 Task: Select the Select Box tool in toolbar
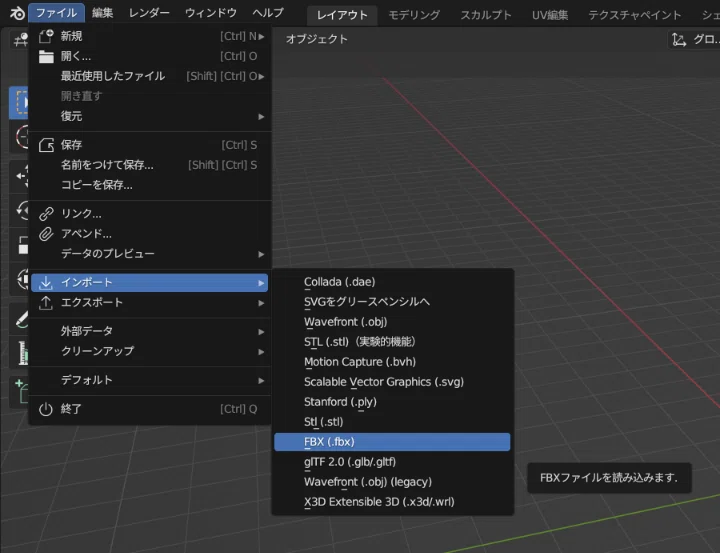click(x=19, y=102)
